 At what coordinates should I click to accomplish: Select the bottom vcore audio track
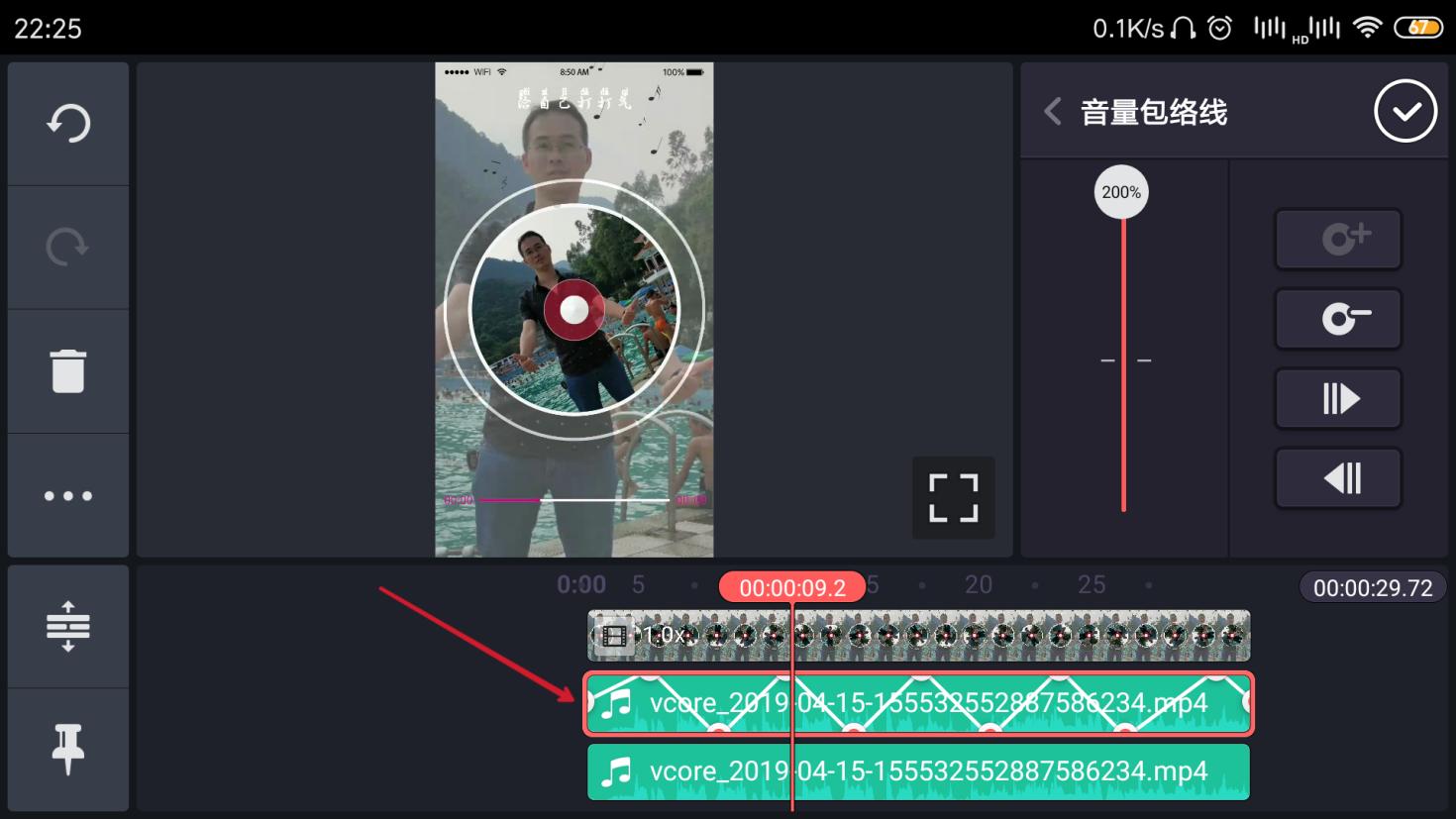click(918, 772)
